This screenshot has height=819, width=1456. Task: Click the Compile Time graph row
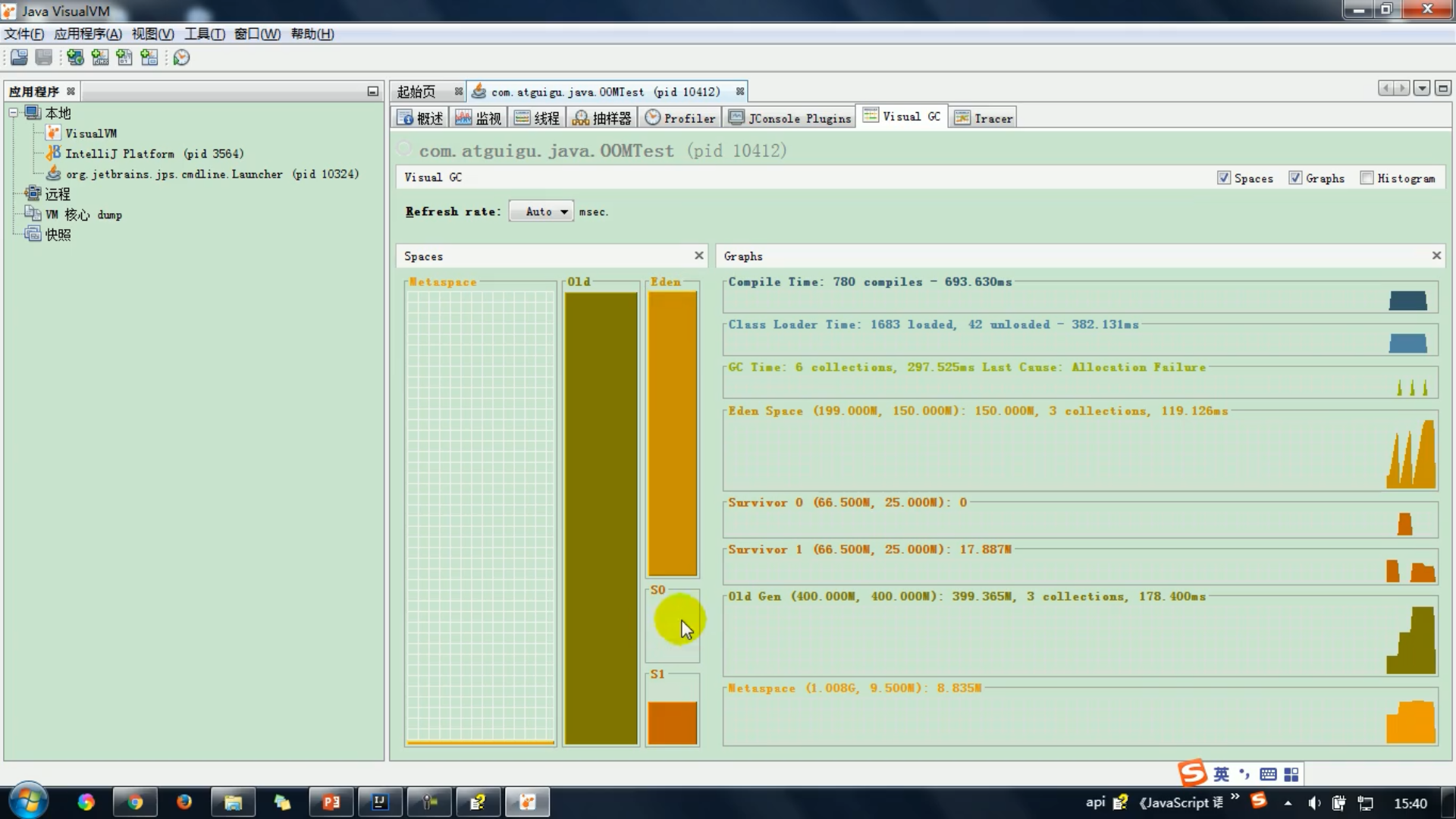tap(1080, 297)
